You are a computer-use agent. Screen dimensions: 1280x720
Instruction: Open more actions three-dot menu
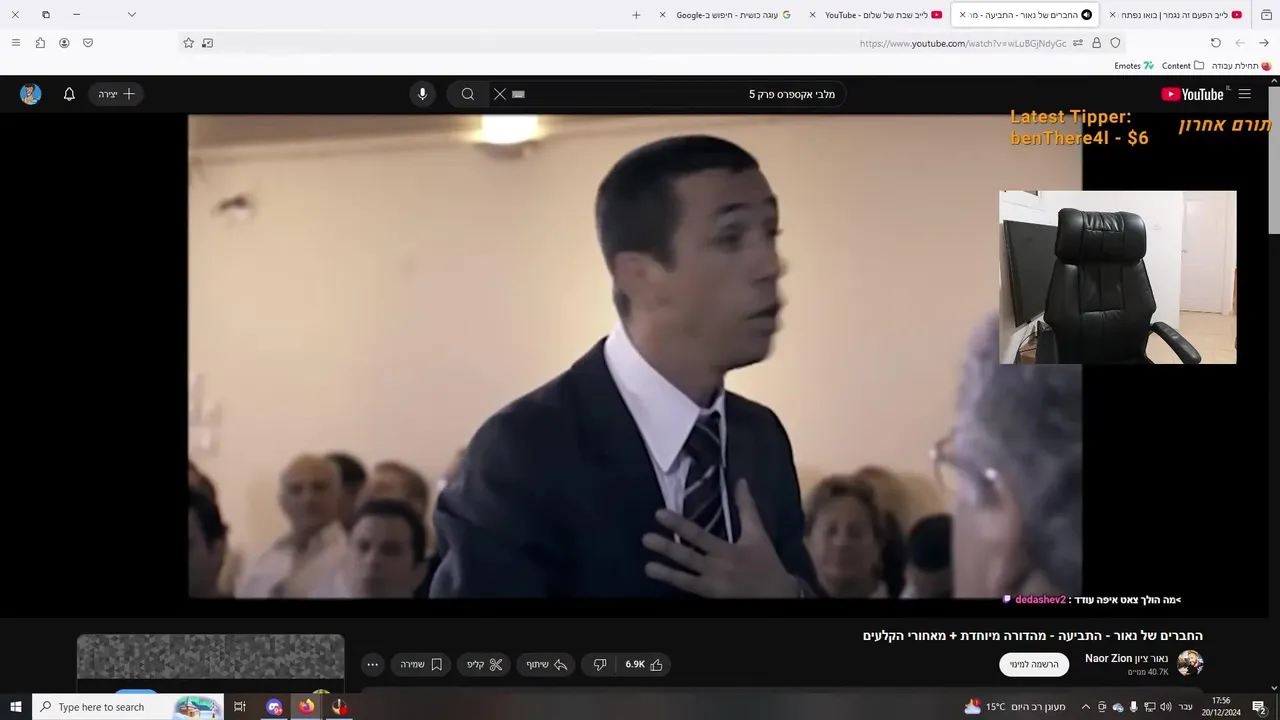tap(372, 664)
